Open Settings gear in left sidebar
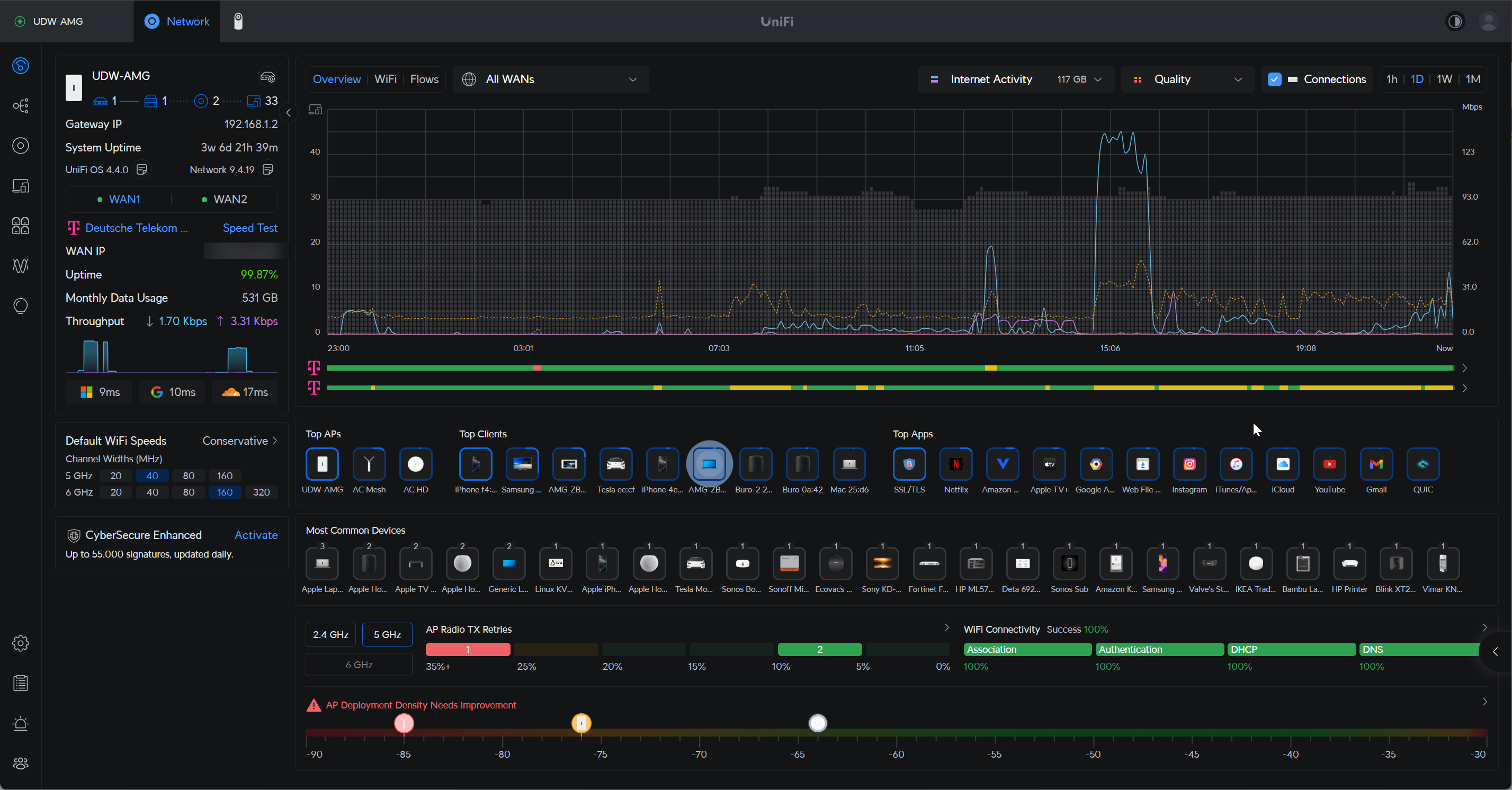Screen dimensions: 1512x790 (21, 643)
